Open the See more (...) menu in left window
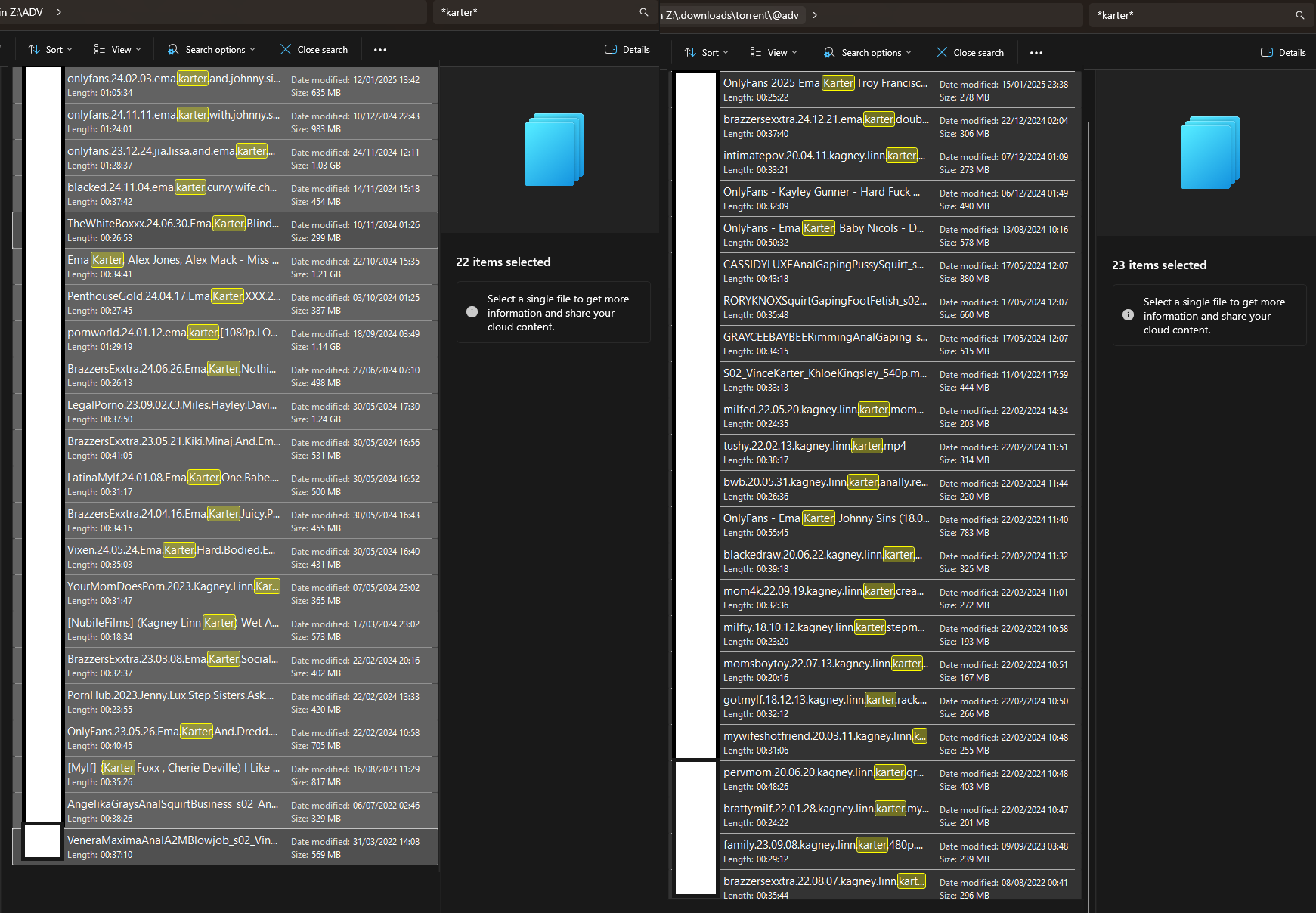The height and width of the screenshot is (913, 1316). tap(380, 49)
